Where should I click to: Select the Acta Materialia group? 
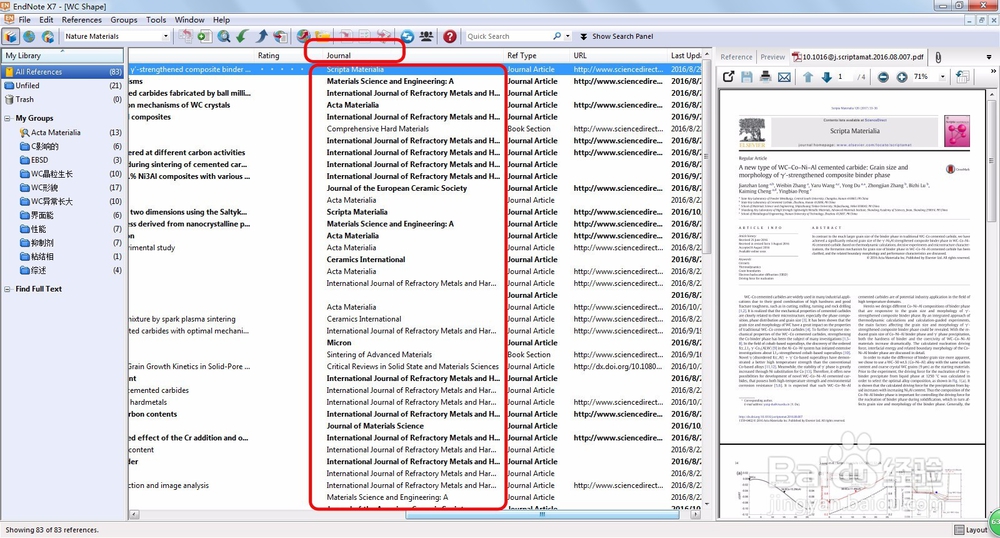pyautogui.click(x=70, y=133)
